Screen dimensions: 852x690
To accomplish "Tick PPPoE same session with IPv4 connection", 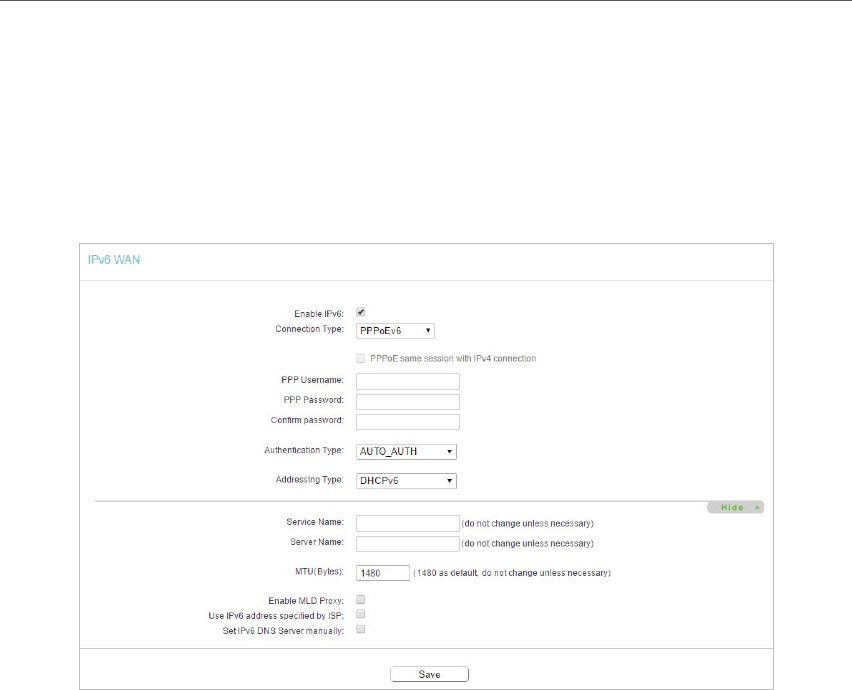I will coord(360,358).
